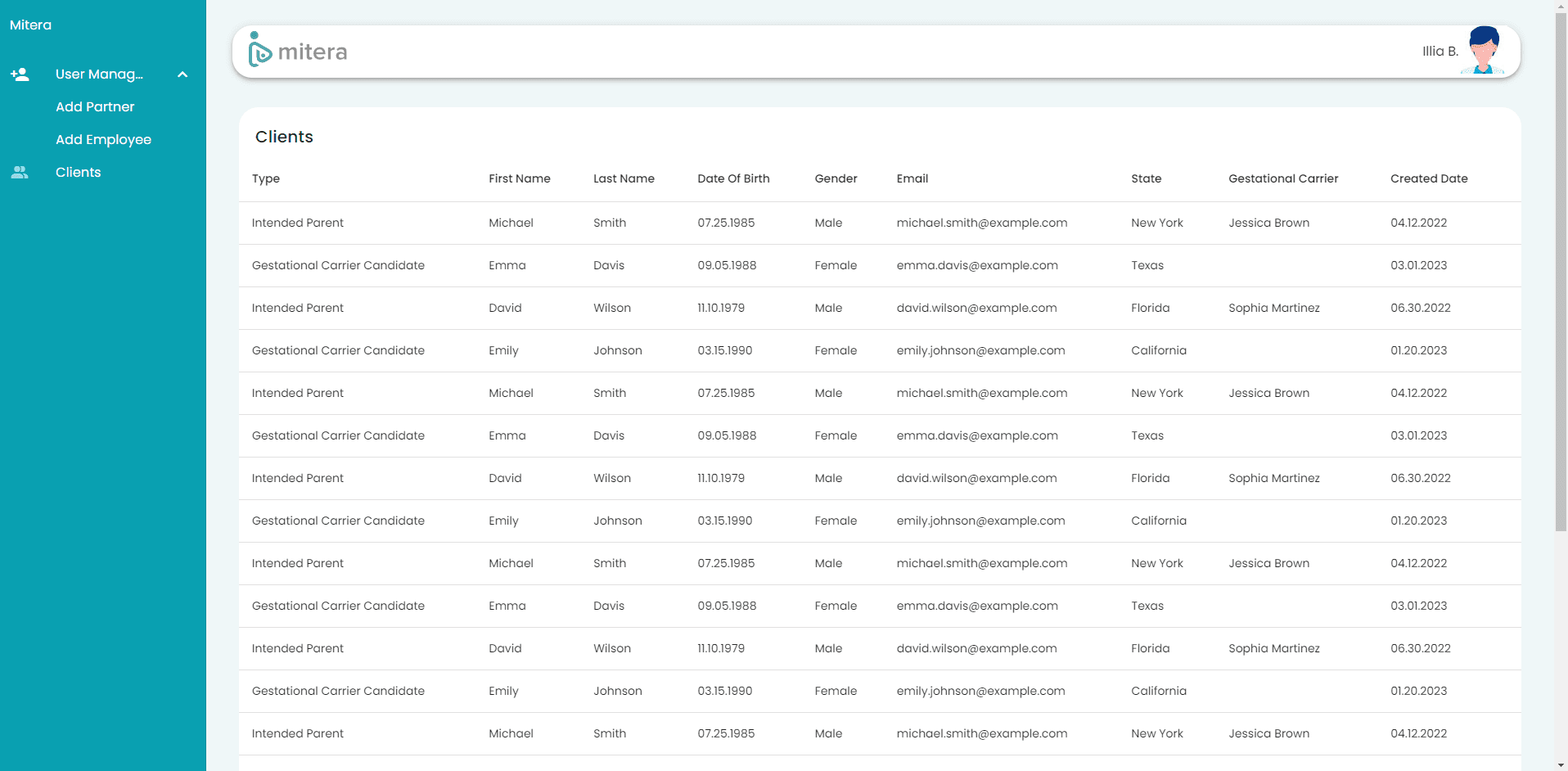Click the scrollbar down arrow
This screenshot has width=1568, height=771.
1561,765
